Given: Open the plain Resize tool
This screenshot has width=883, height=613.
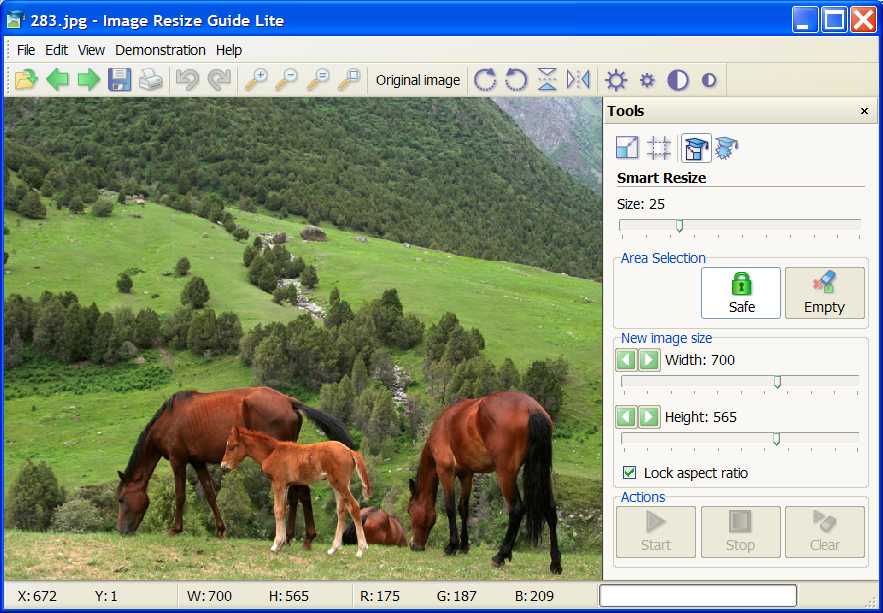Looking at the screenshot, I should pos(627,147).
